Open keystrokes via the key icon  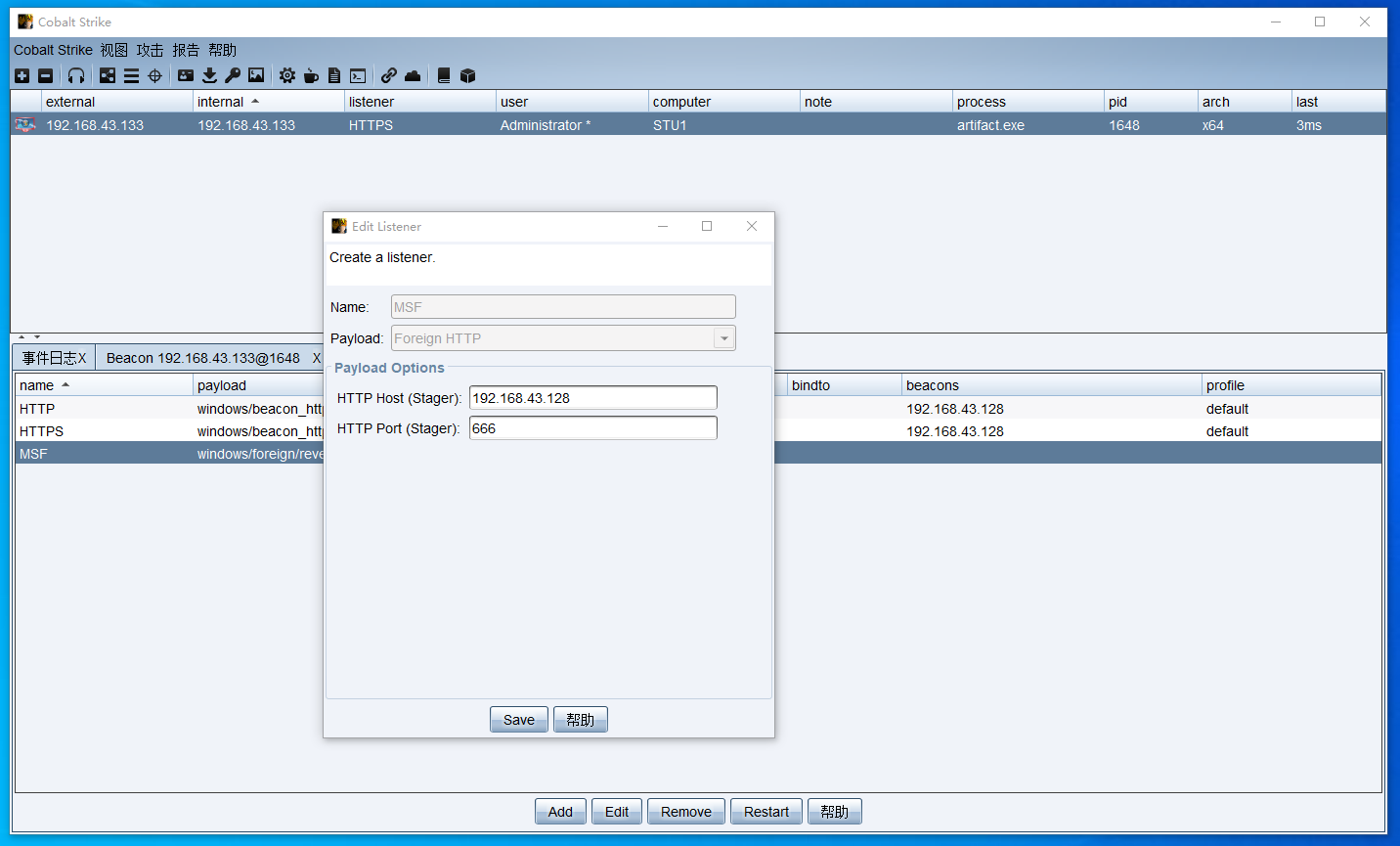click(233, 75)
